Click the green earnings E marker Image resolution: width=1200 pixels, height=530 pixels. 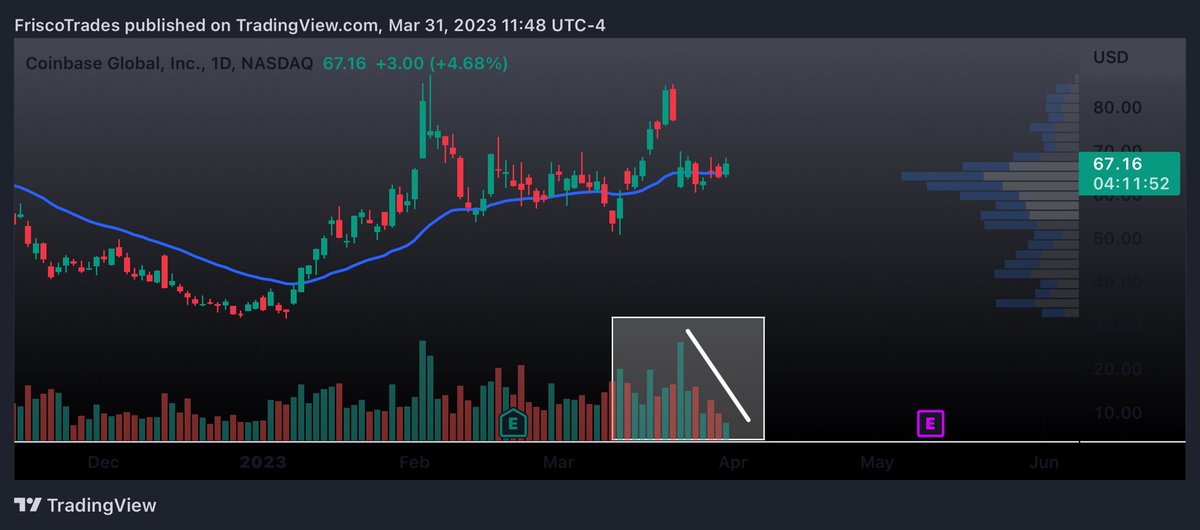coord(513,424)
